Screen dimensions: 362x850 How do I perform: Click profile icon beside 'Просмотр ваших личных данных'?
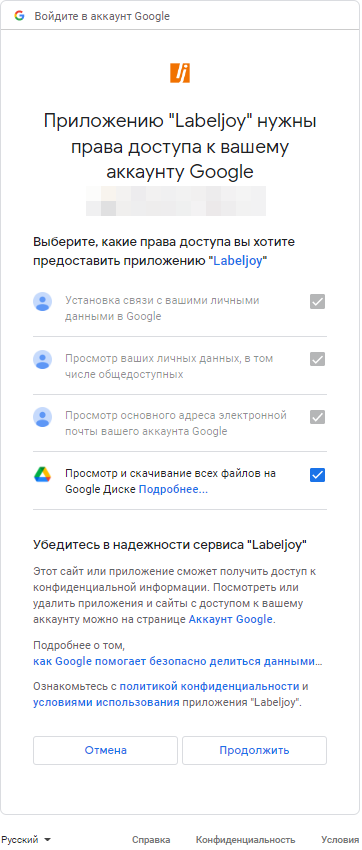42,359
